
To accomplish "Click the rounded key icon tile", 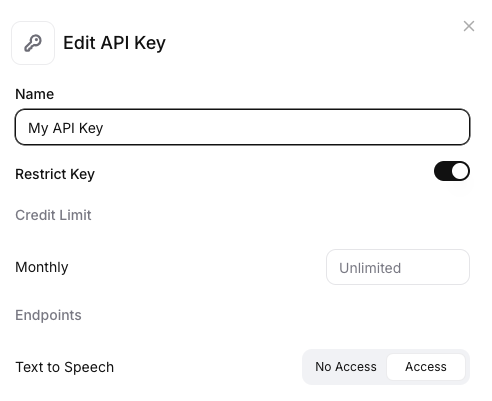I will pos(33,43).
